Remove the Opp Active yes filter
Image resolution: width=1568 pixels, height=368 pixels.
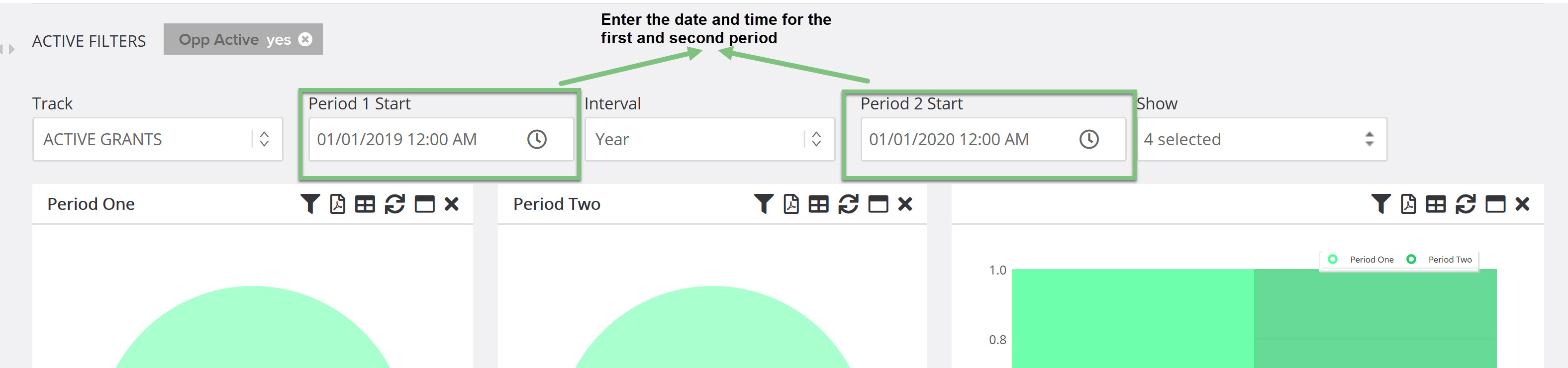click(305, 39)
